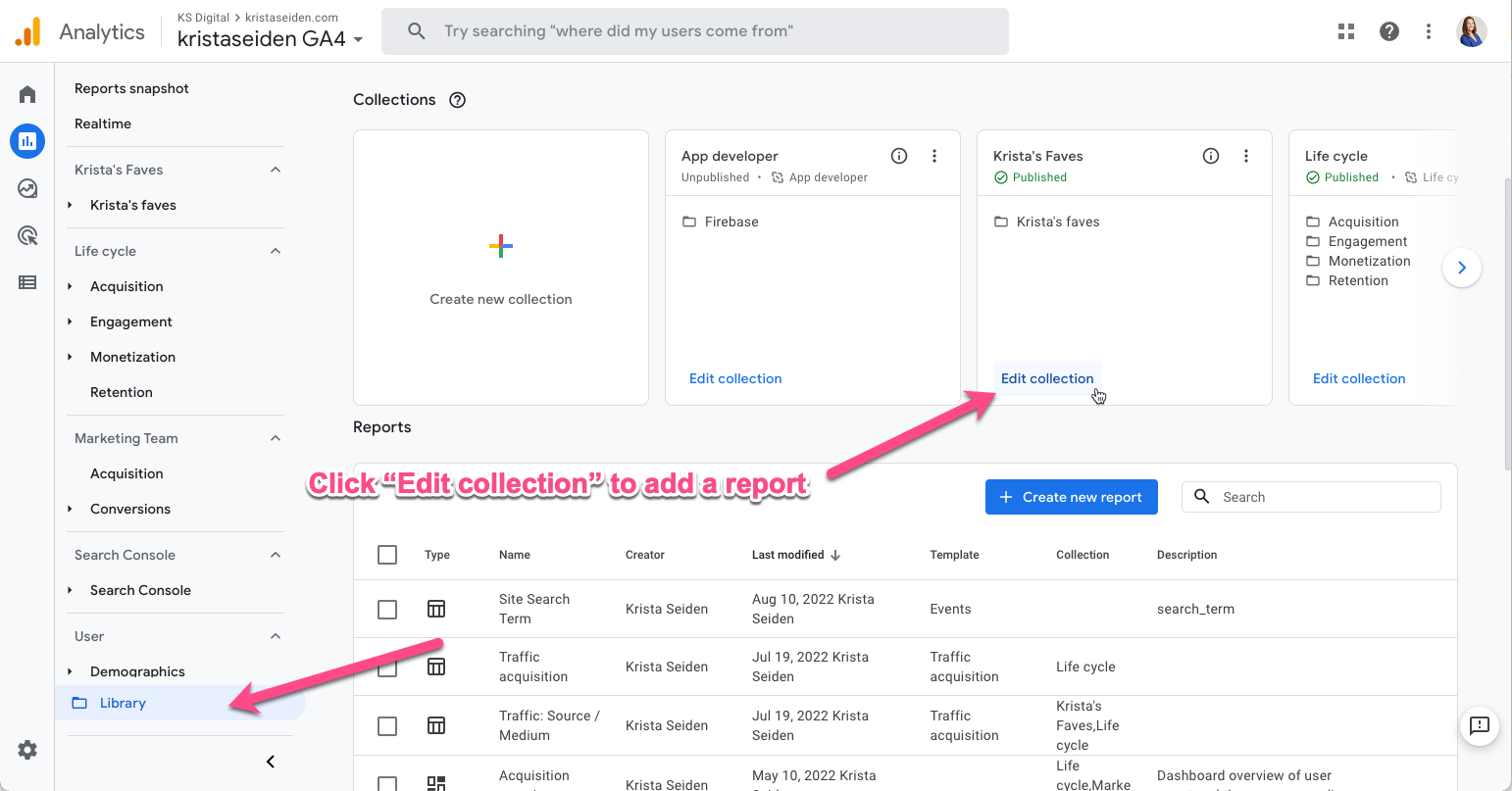
Task: Show info for App developer collection
Action: click(x=899, y=156)
